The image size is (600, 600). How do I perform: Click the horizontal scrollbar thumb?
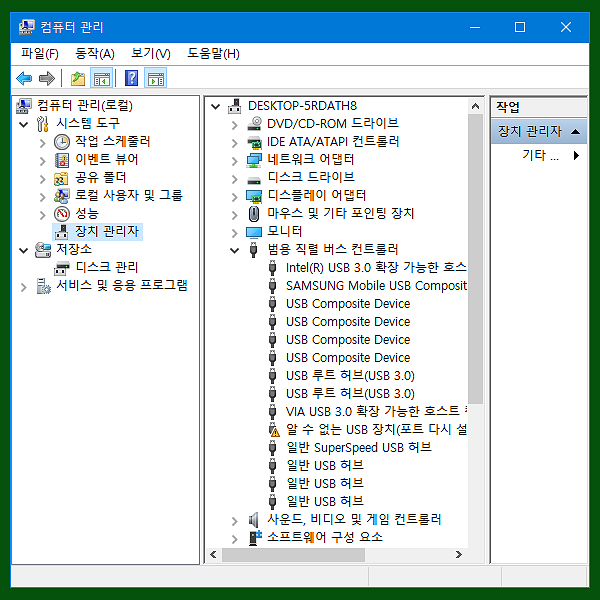pos(293,554)
